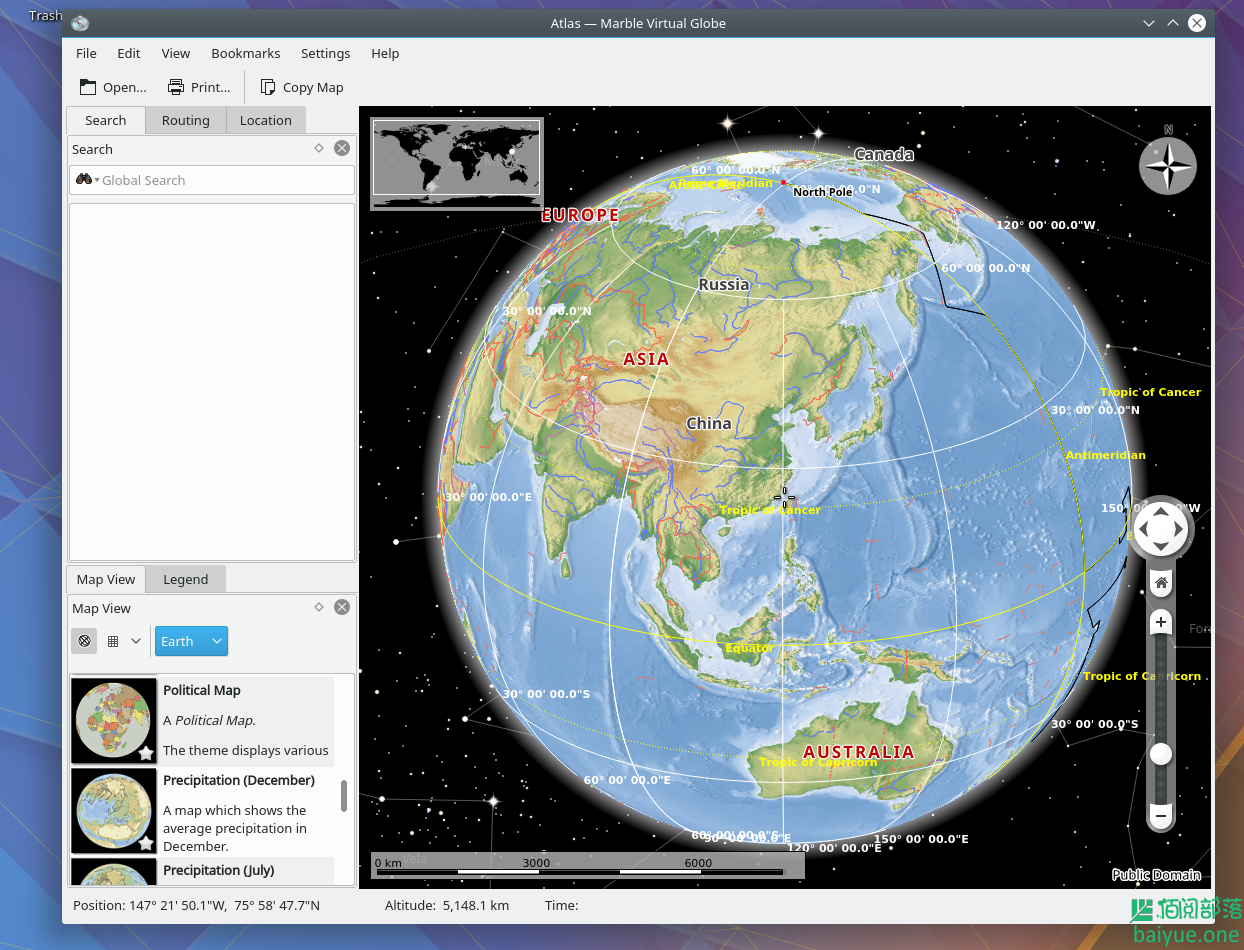Click the Altitude value in status bar
This screenshot has width=1244, height=950.
pos(447,906)
